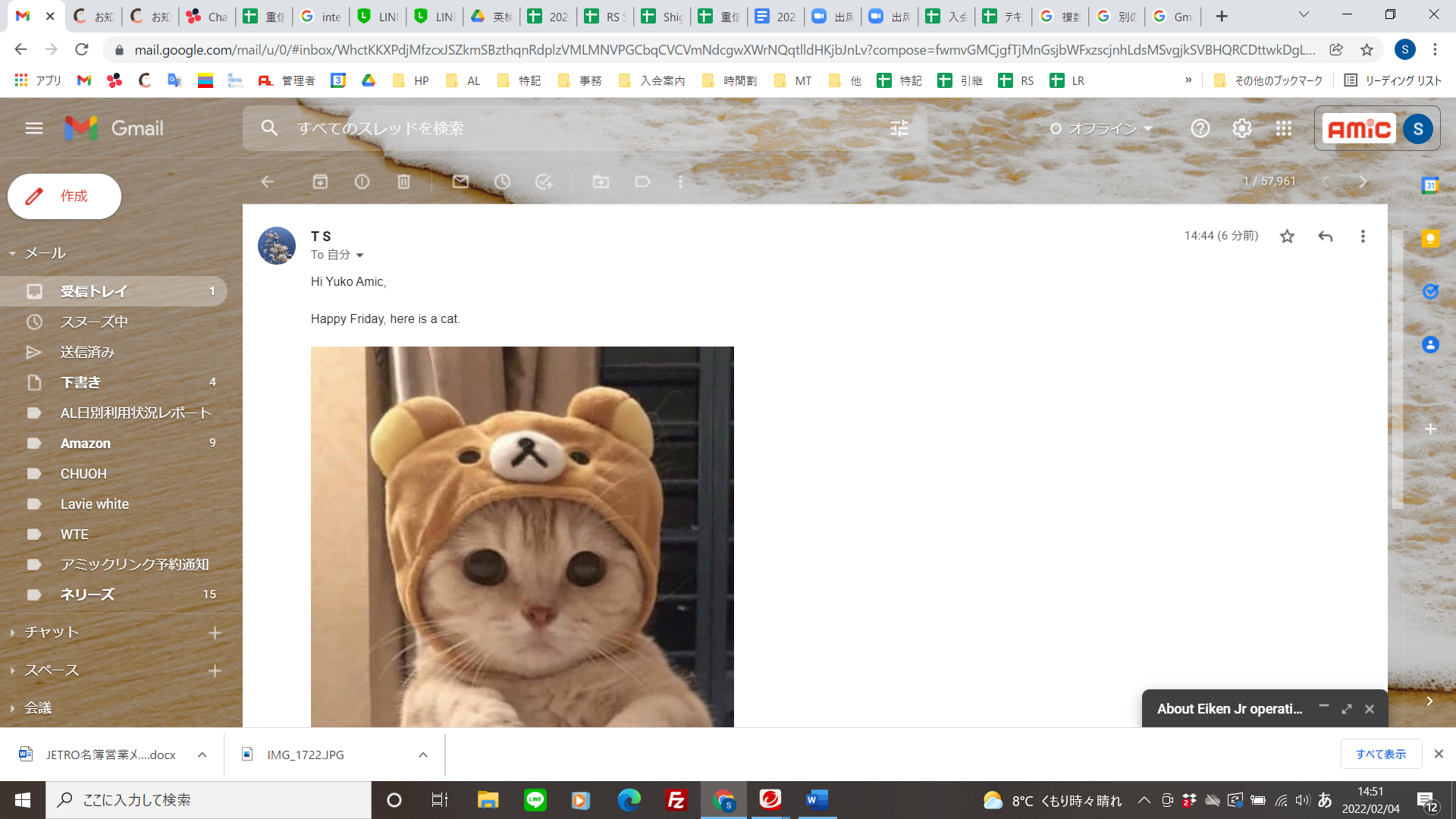The width and height of the screenshot is (1456, 819).
Task: Show search options filter icon
Action: point(899,128)
